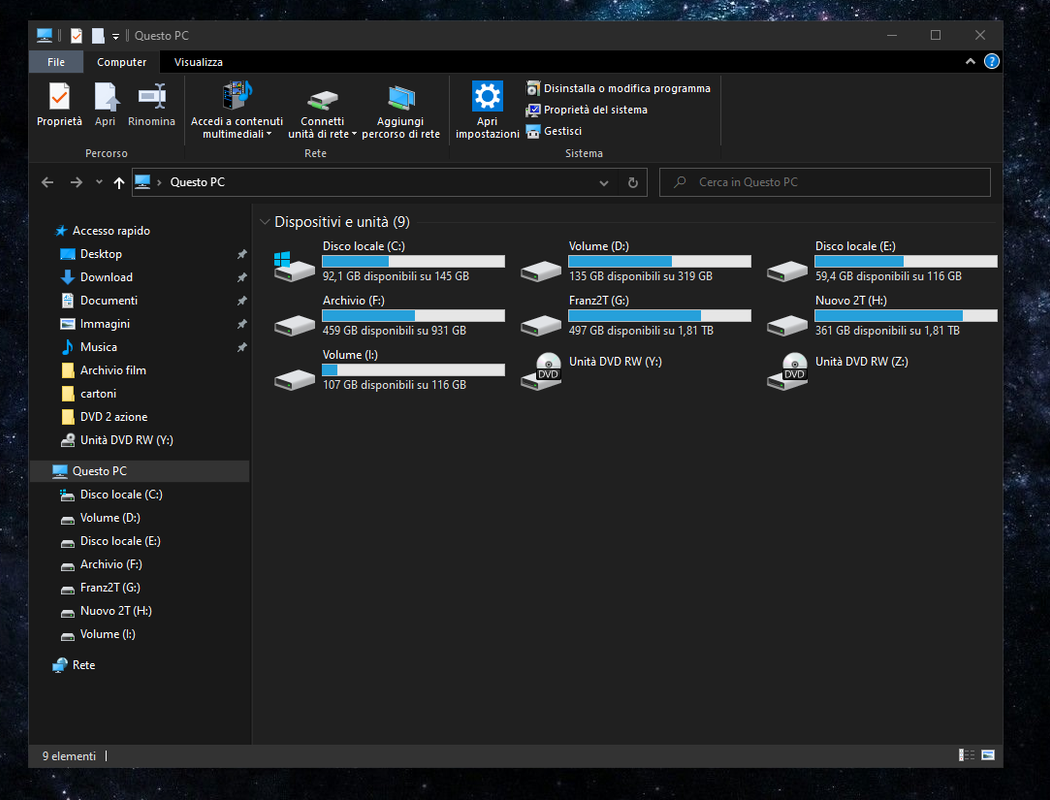The image size is (1050, 800).
Task: Switch to the Computer tab
Action: pos(121,62)
